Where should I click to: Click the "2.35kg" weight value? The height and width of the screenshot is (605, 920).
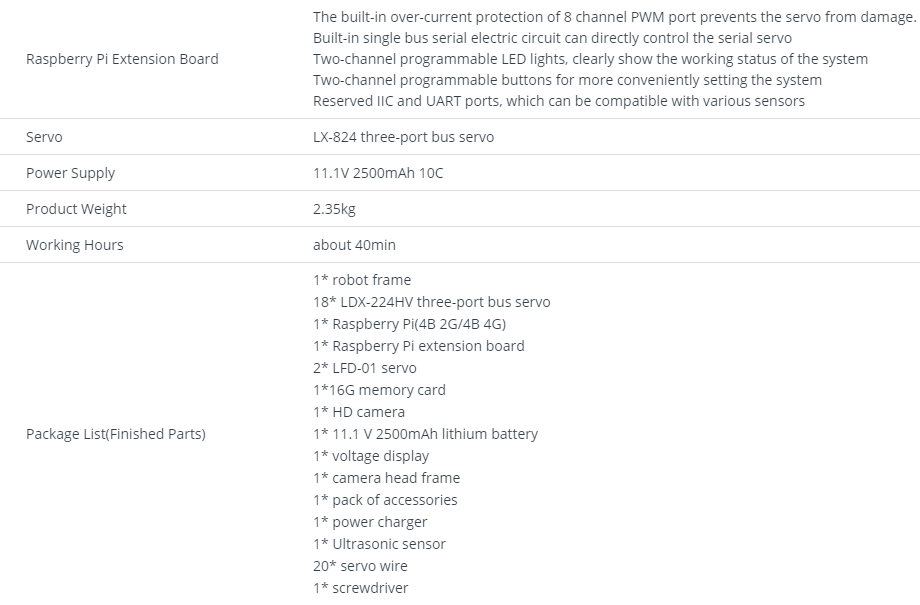point(334,209)
